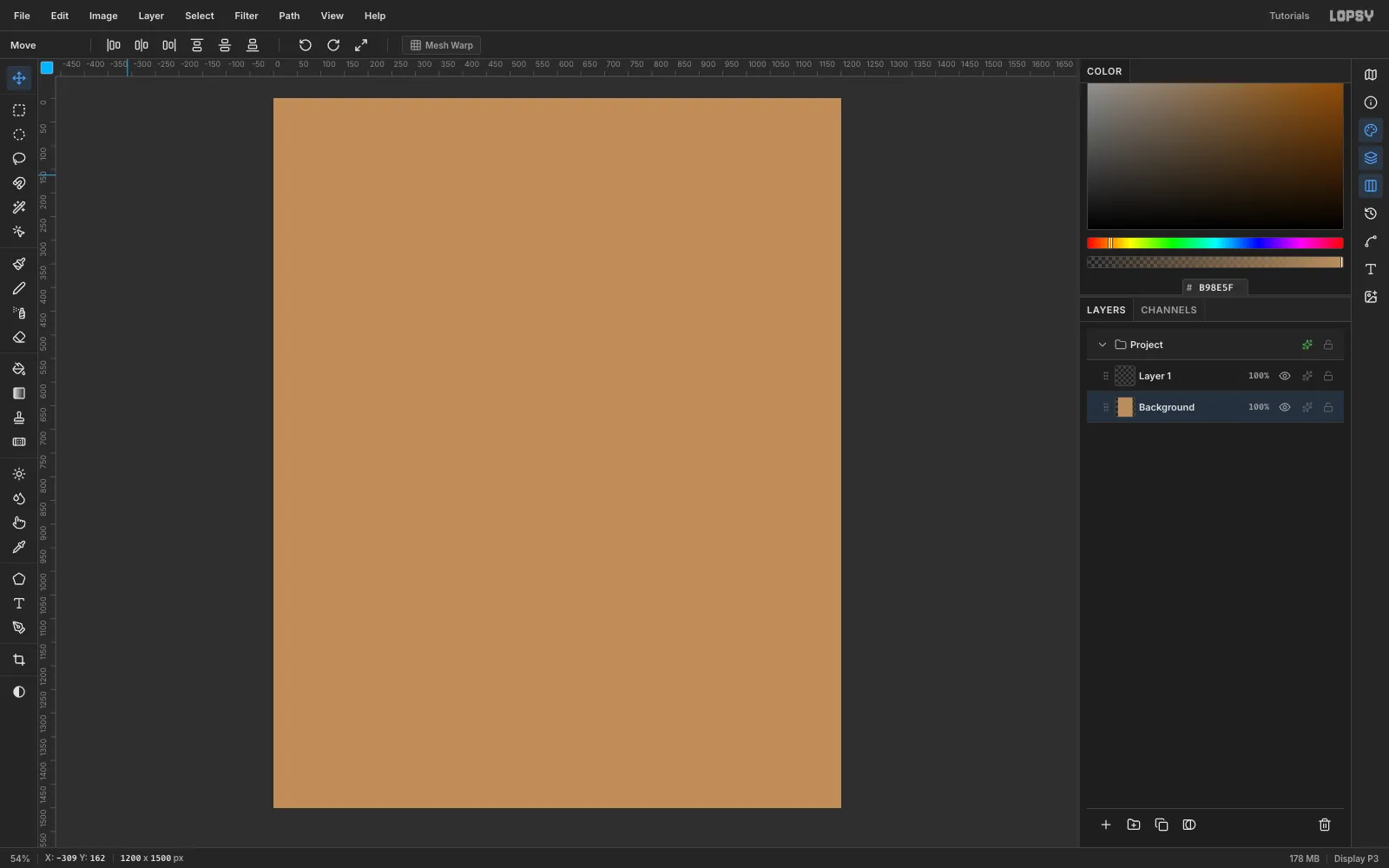Viewport: 1389px width, 868px height.
Task: Select the Paint Bucket fill tool
Action: [x=19, y=369]
